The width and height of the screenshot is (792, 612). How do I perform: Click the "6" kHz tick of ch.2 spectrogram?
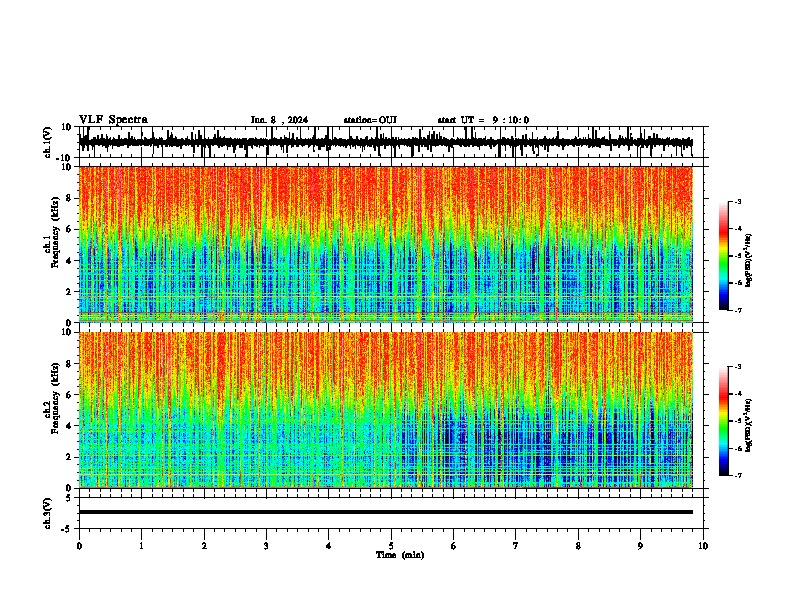69,395
